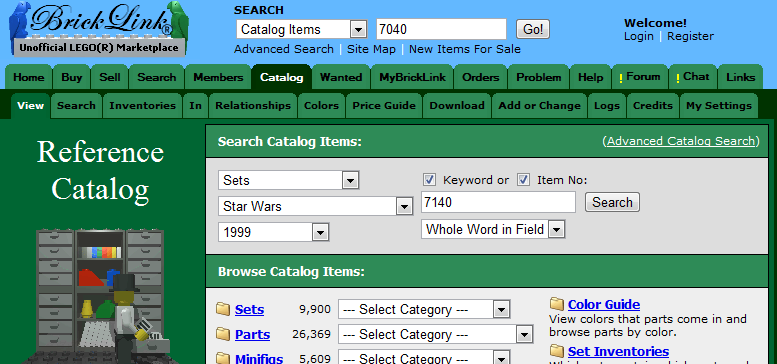Open the My Settings sub-tab

[719, 105]
